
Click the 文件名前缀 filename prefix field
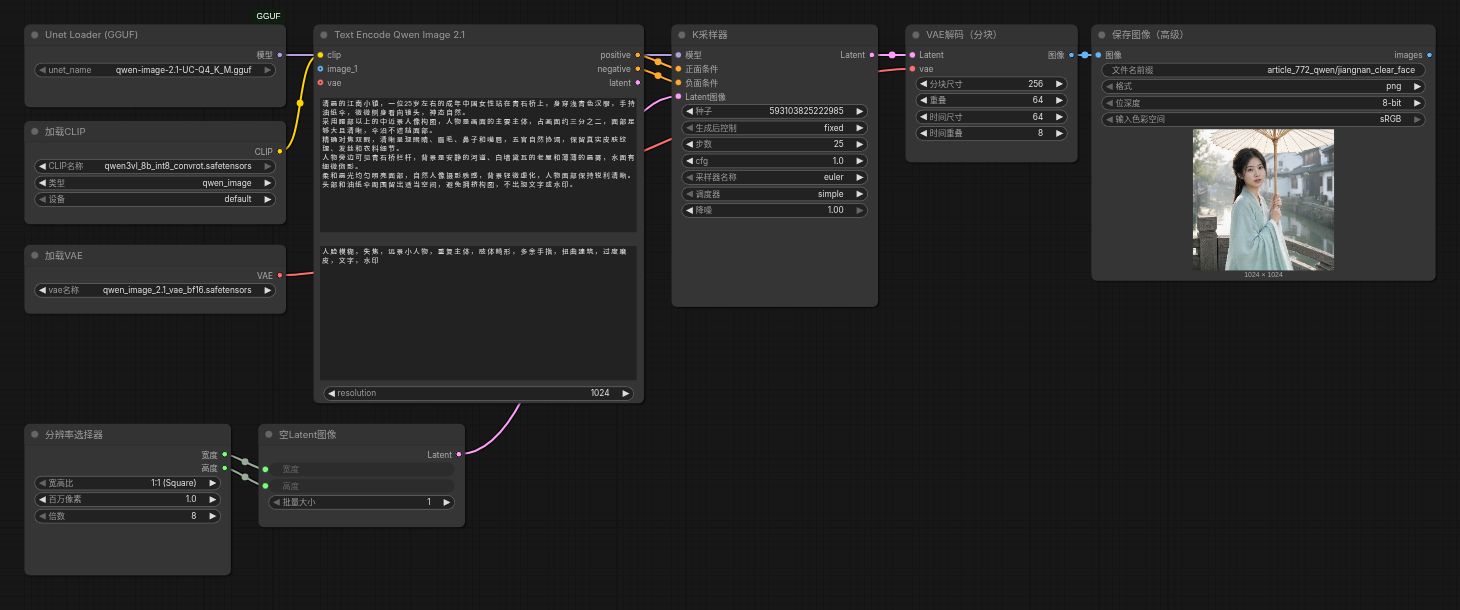[1264, 70]
